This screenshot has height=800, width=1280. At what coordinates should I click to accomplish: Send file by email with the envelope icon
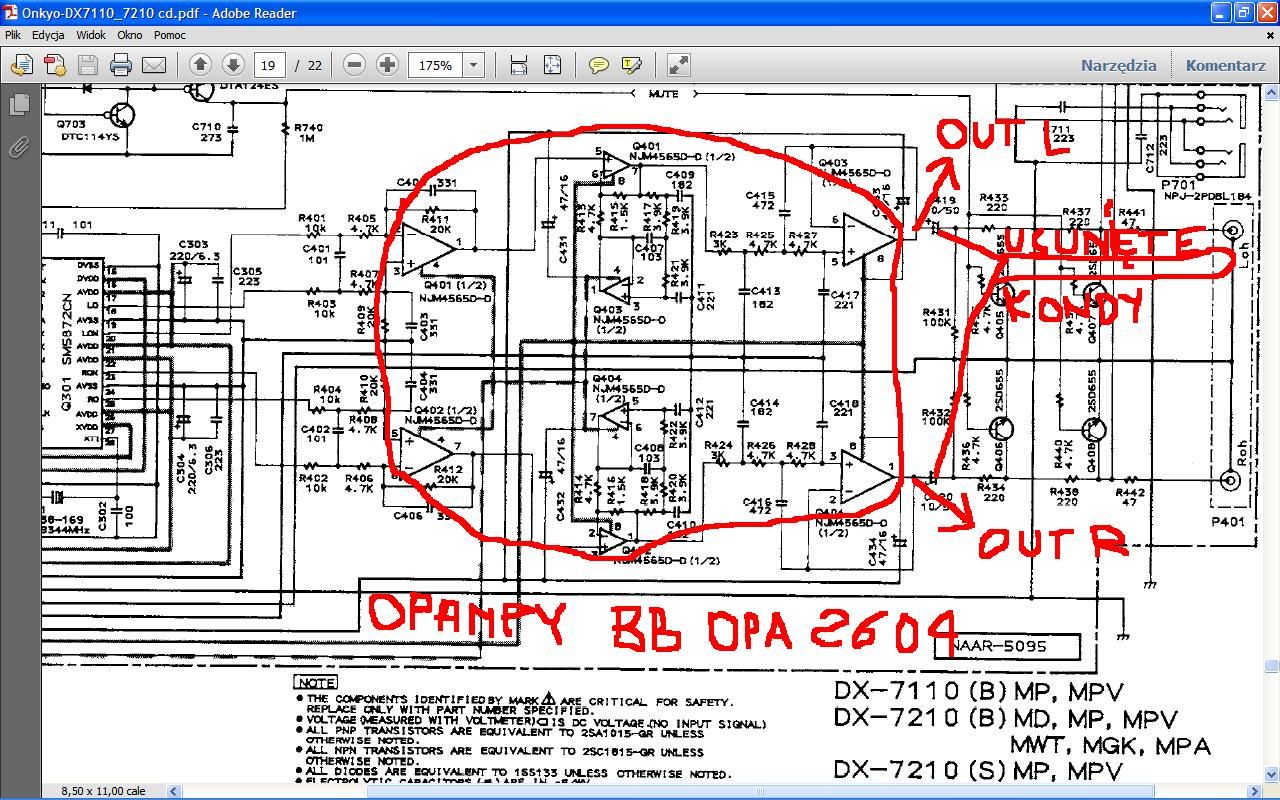click(154, 65)
